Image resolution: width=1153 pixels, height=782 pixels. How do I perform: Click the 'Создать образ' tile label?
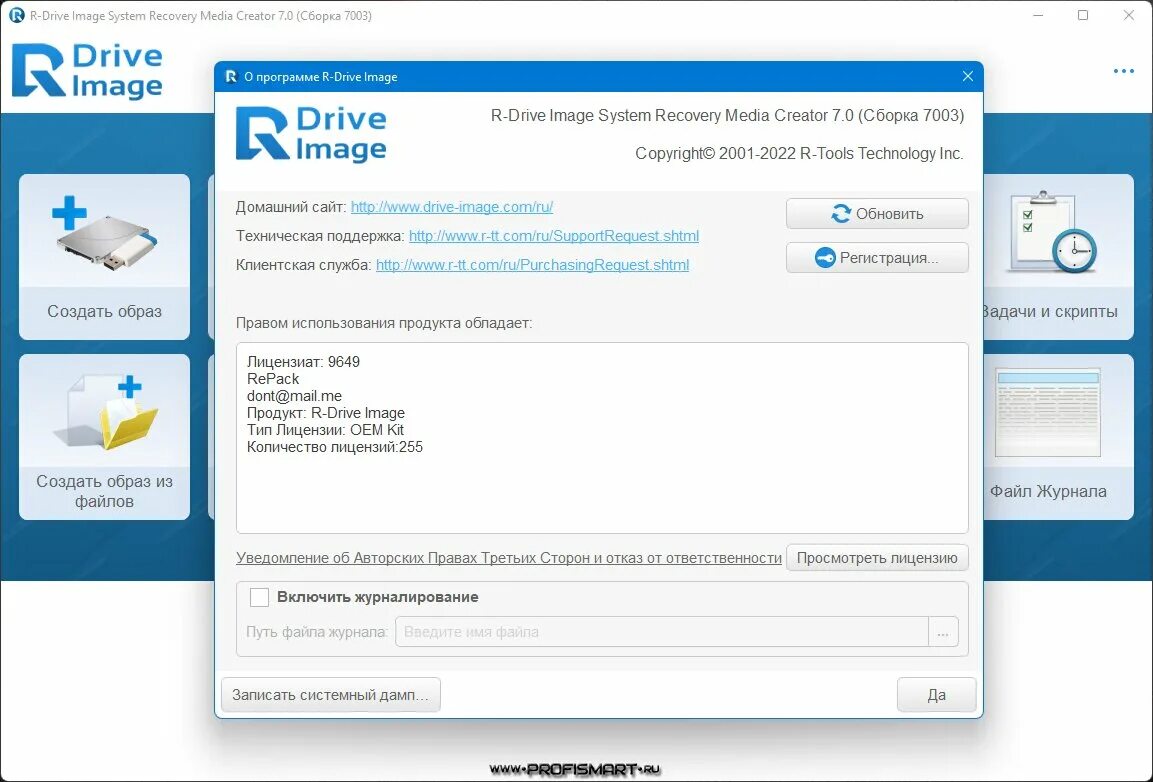pyautogui.click(x=104, y=312)
